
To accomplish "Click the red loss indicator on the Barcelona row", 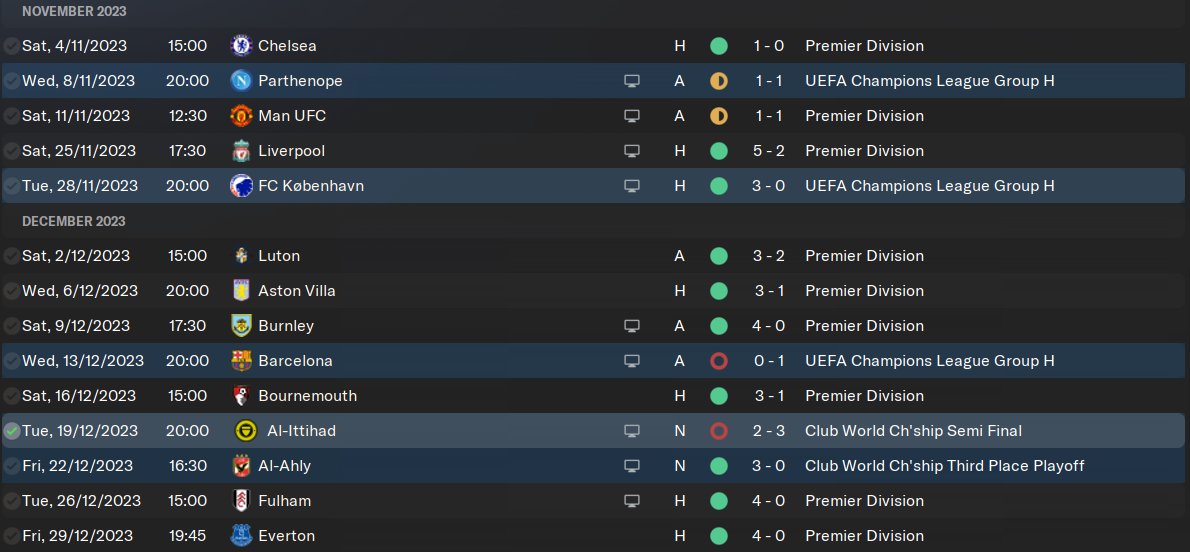I will point(718,361).
